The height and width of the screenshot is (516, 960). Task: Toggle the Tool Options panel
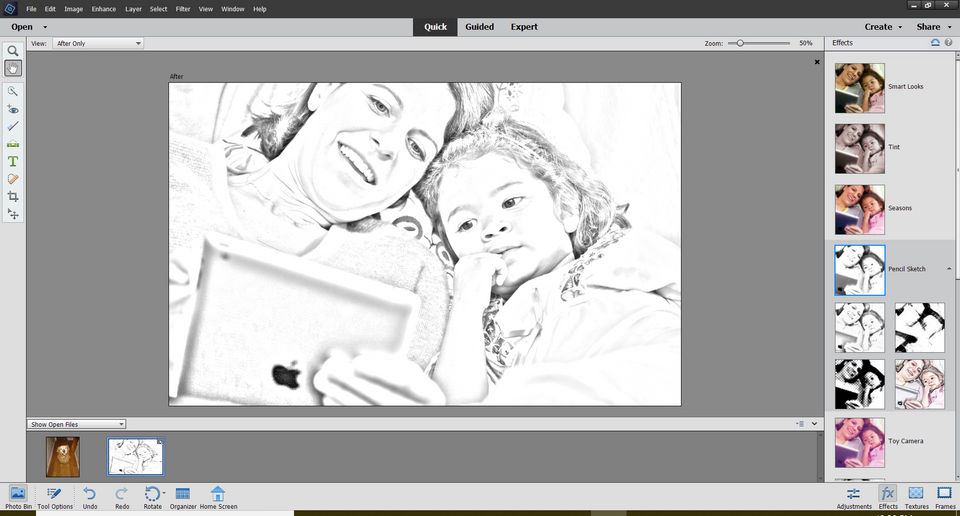click(x=55, y=497)
